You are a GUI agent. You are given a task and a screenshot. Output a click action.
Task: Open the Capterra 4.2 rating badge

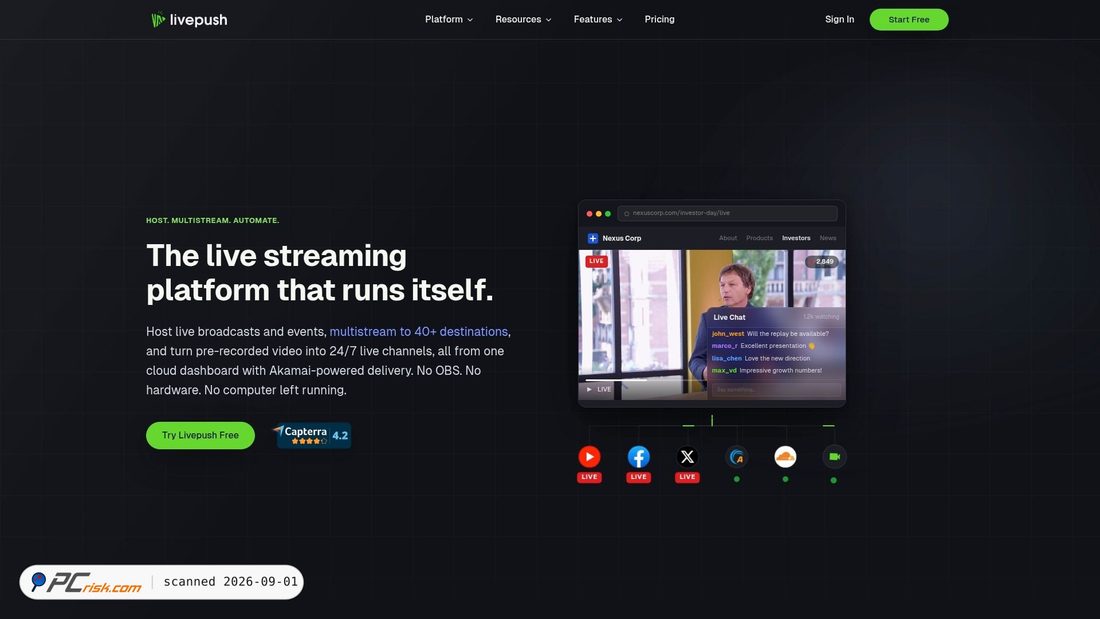(311, 435)
